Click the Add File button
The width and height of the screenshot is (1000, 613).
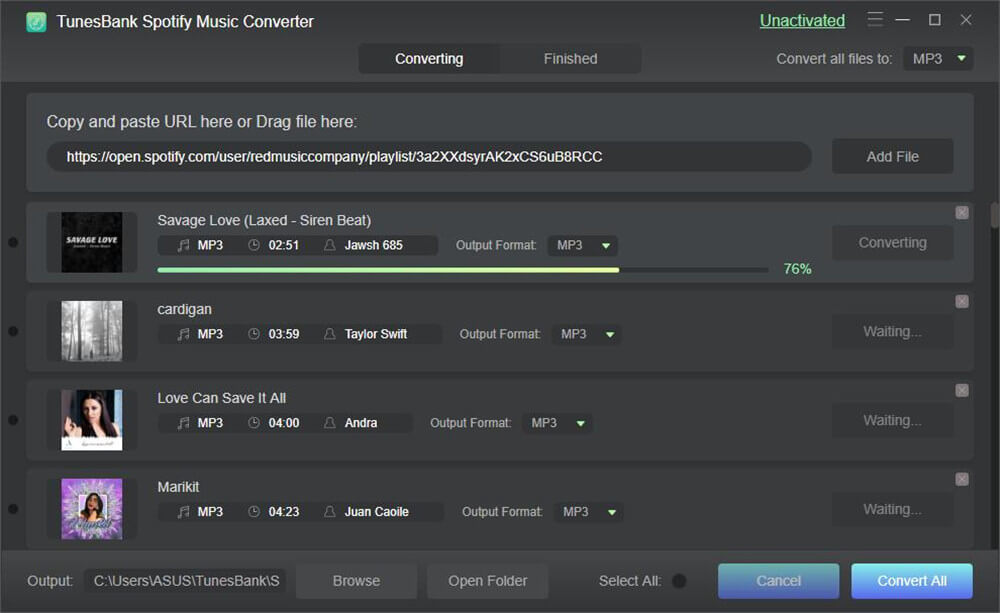(893, 156)
